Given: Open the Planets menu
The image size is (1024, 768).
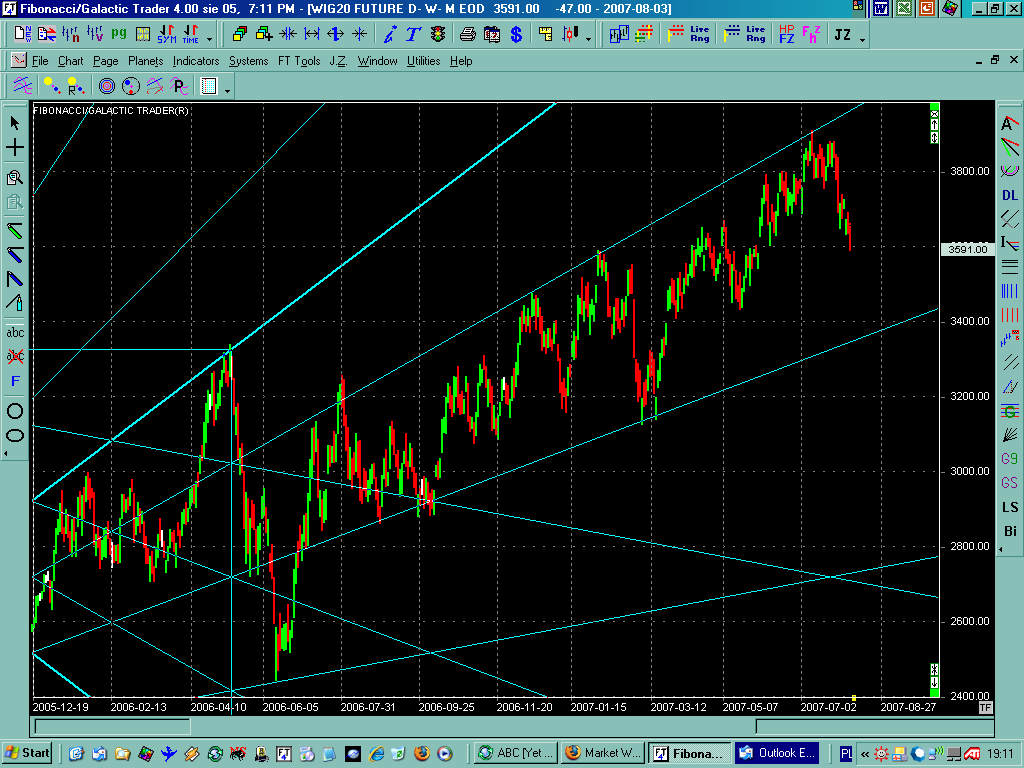Looking at the screenshot, I should (146, 61).
